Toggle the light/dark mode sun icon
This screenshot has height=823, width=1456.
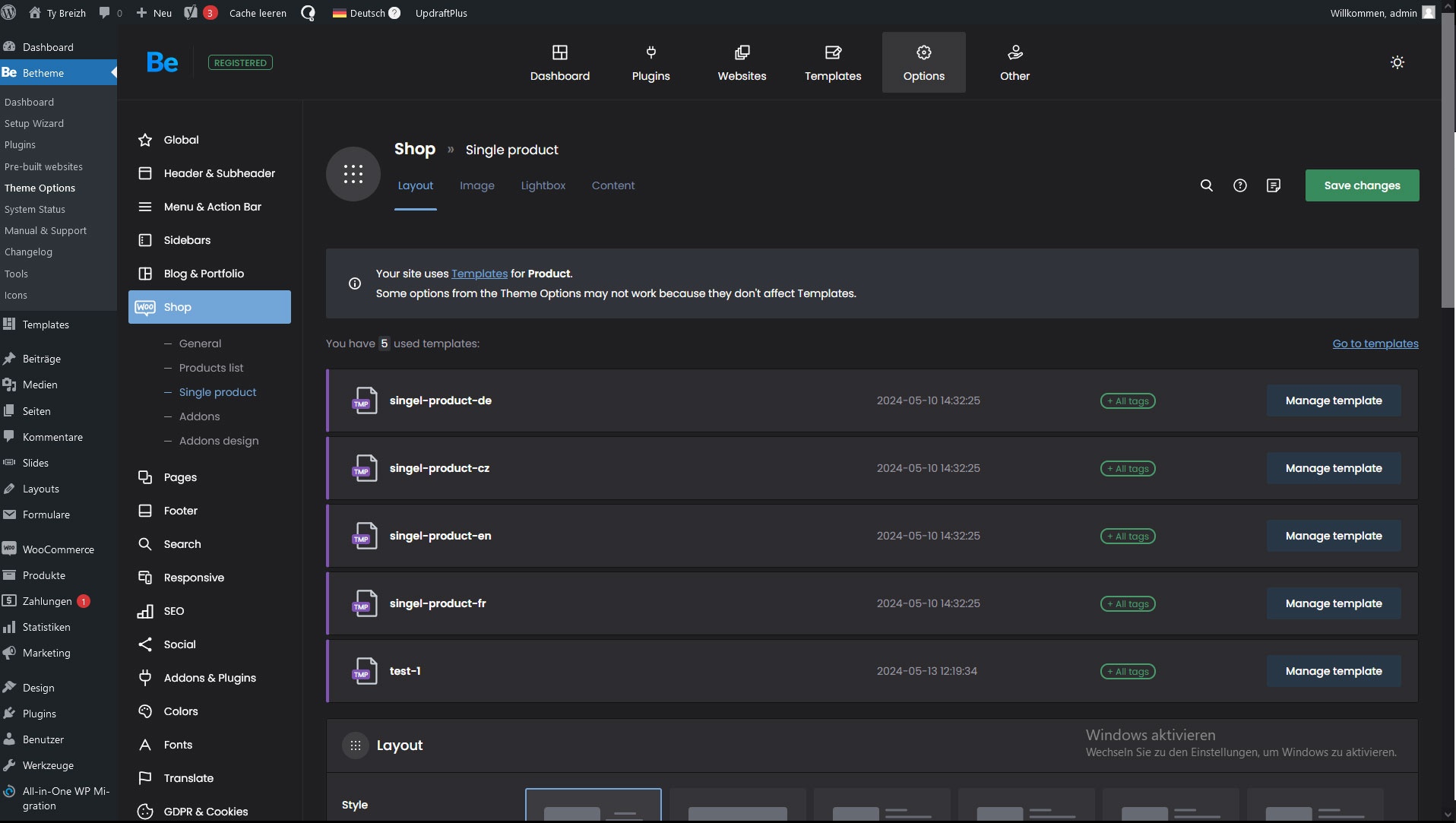pos(1397,62)
